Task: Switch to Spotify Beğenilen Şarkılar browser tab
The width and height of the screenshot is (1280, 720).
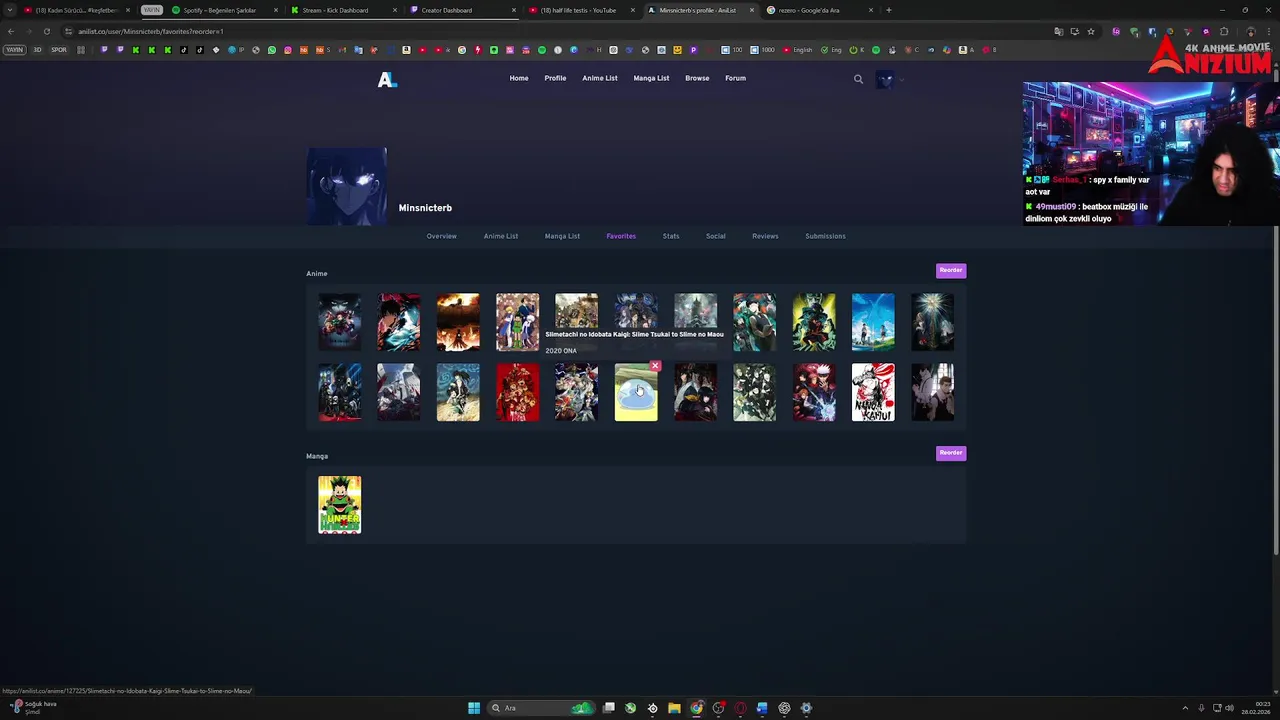Action: 225,10
